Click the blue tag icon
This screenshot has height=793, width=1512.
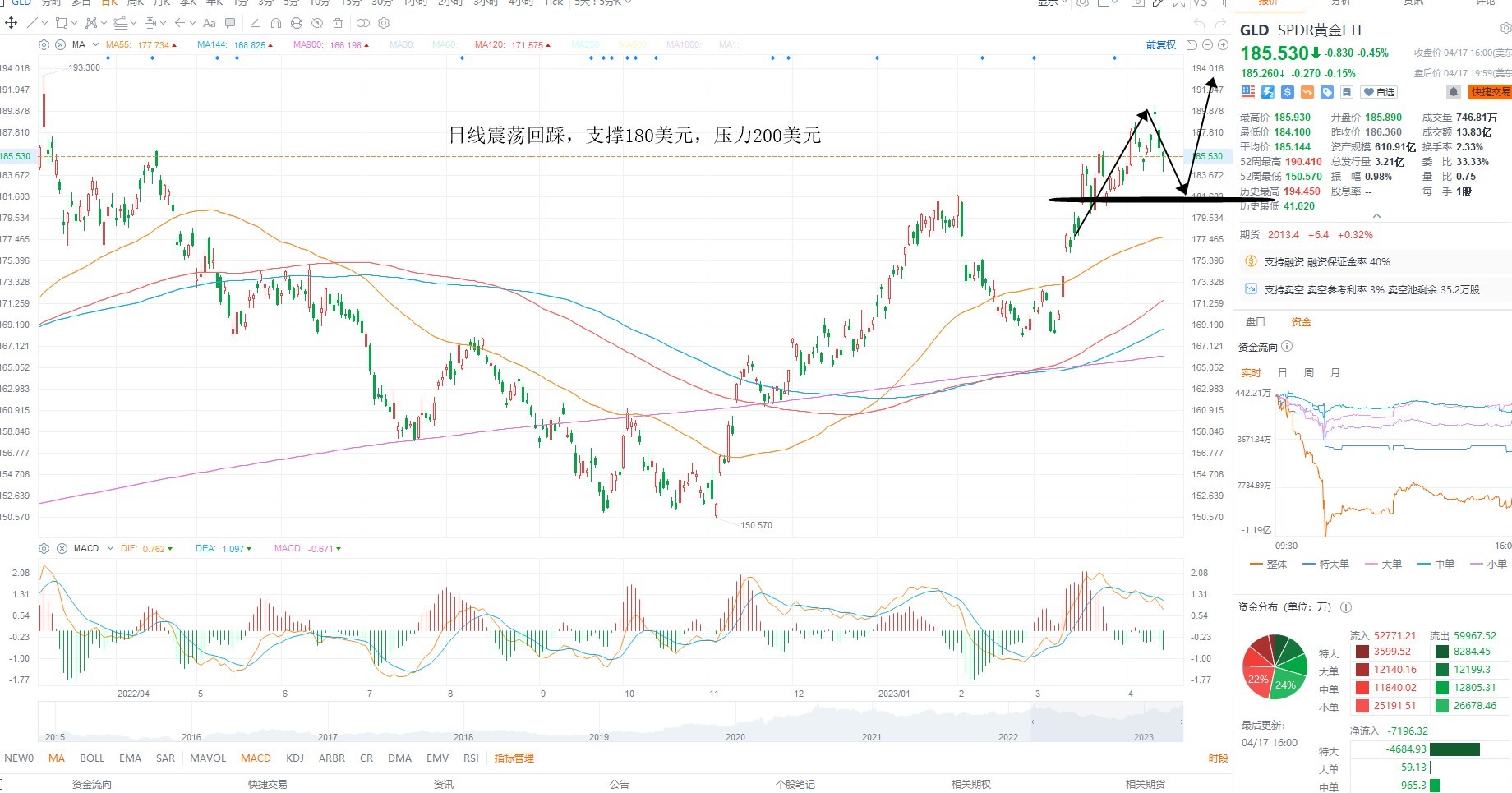pyautogui.click(x=1327, y=92)
